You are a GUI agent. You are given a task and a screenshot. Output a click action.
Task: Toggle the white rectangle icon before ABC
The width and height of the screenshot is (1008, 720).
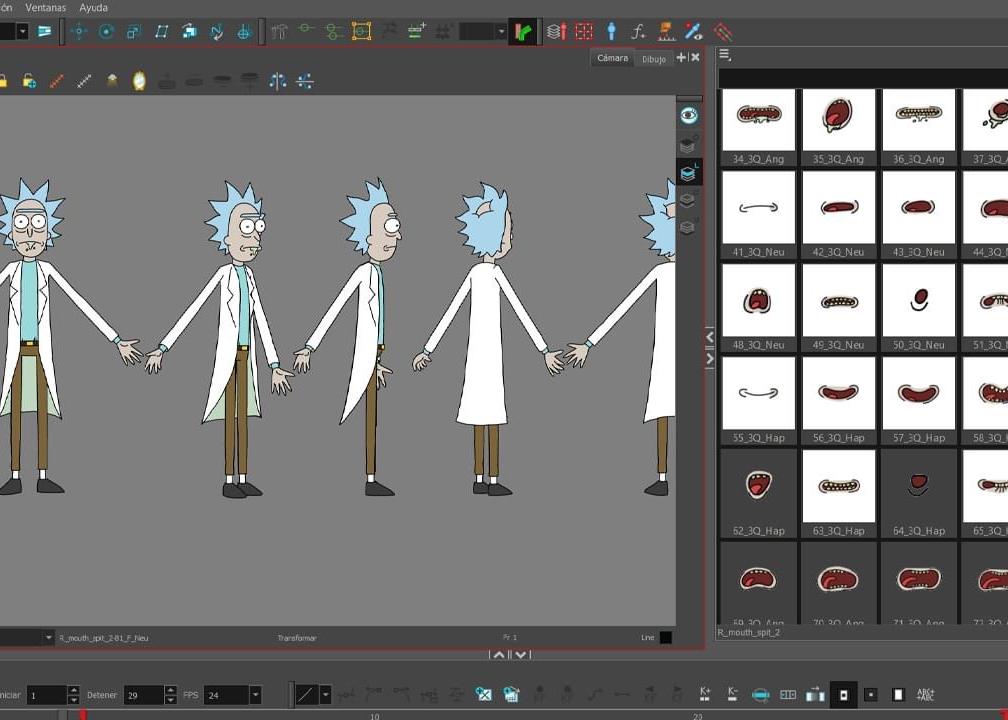[898, 694]
